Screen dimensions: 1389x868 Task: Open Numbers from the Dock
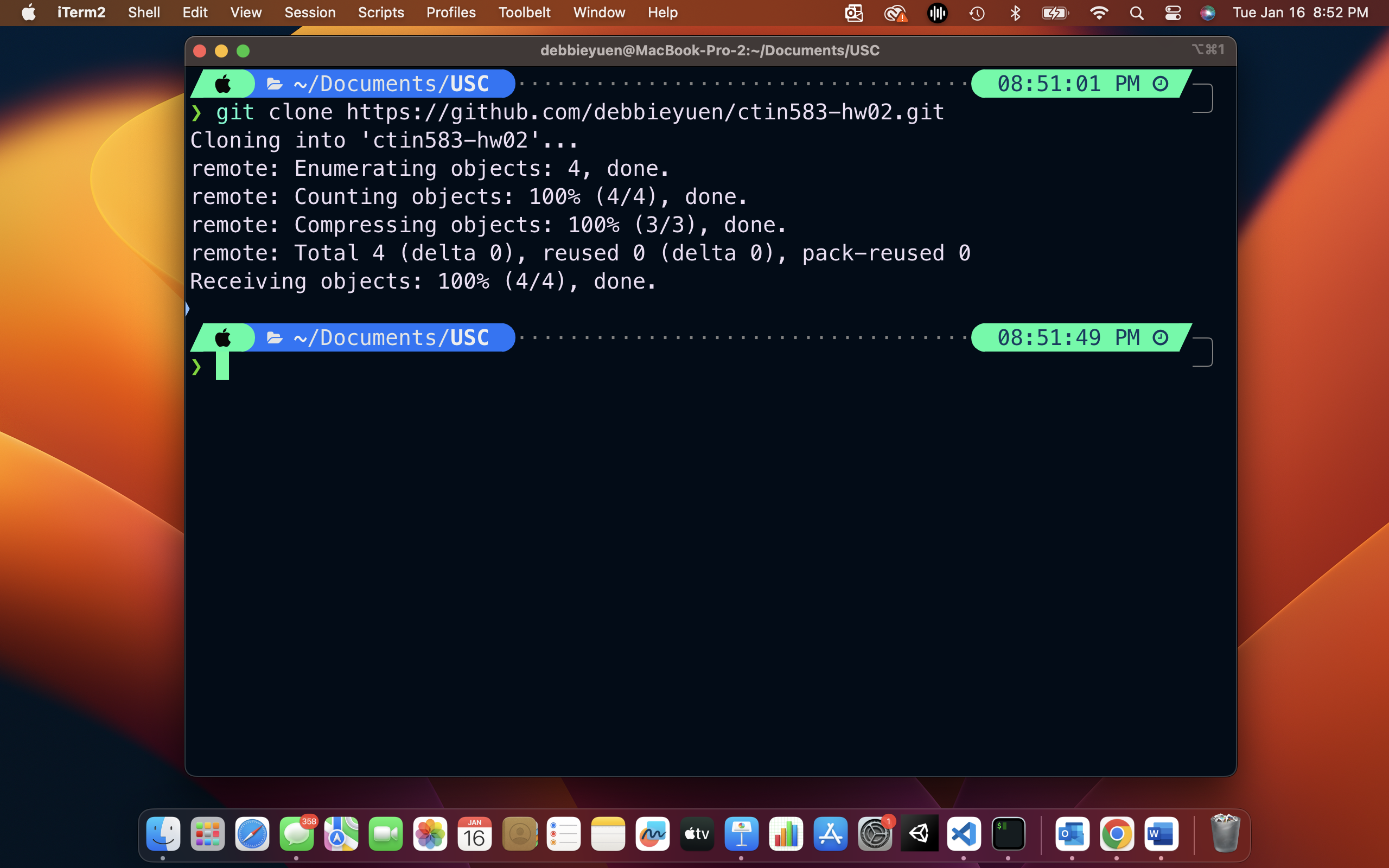pos(786,834)
